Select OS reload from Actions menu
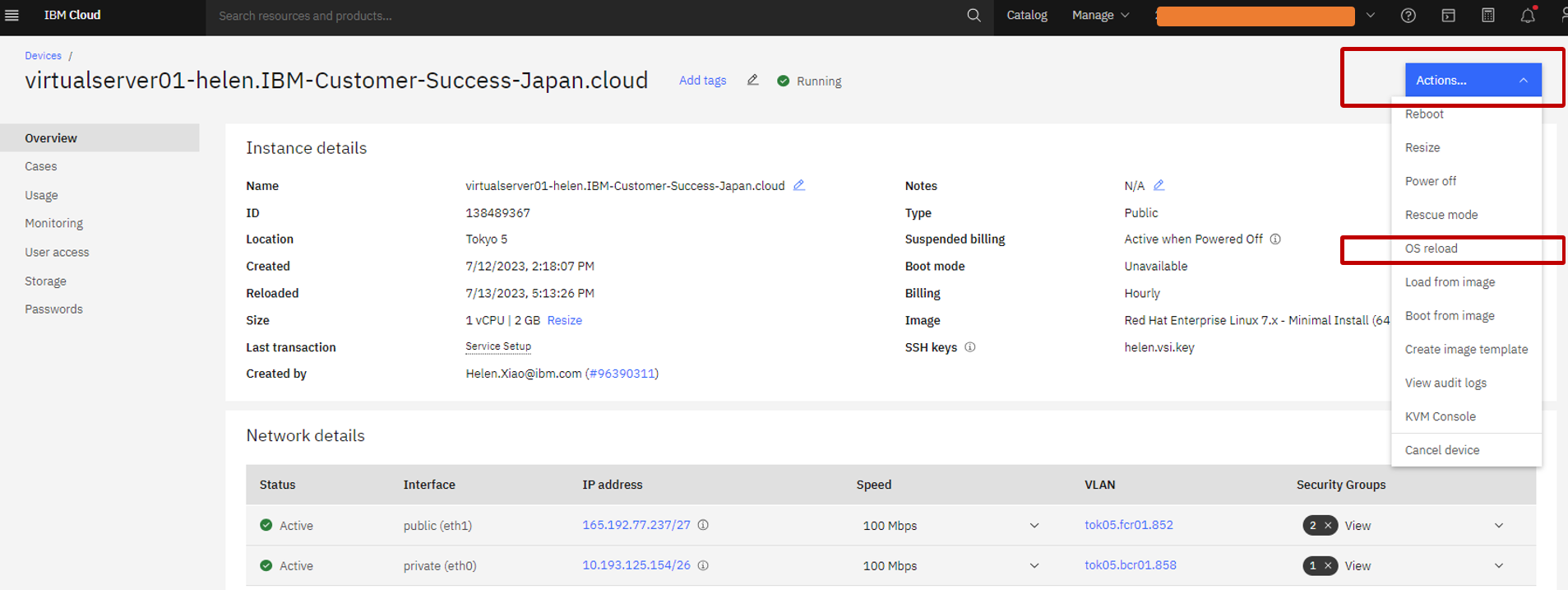The width and height of the screenshot is (1568, 590). pos(1431,249)
